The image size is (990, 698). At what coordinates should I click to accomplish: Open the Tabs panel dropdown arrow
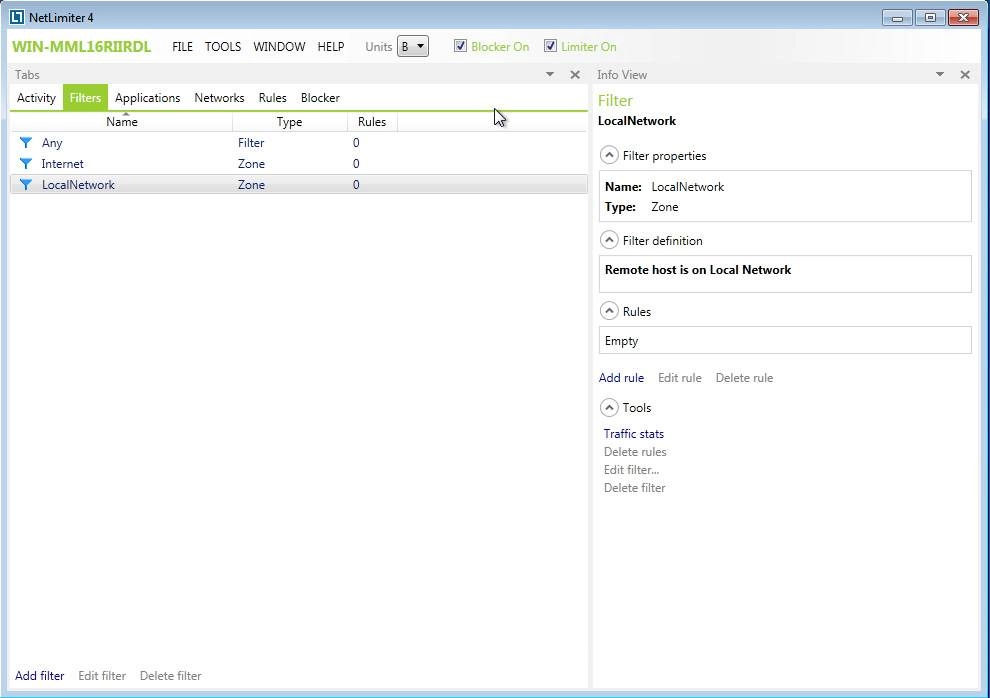(x=550, y=74)
